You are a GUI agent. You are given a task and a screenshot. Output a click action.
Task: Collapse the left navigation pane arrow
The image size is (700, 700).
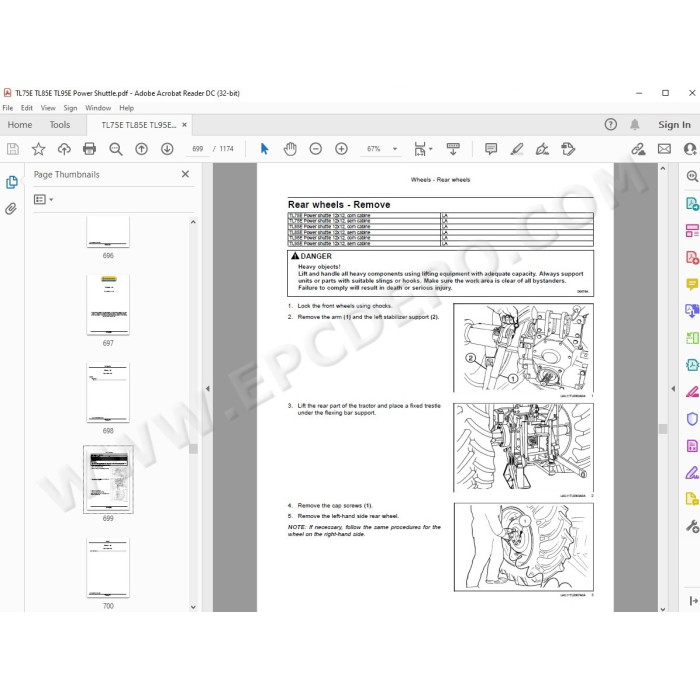tap(208, 388)
